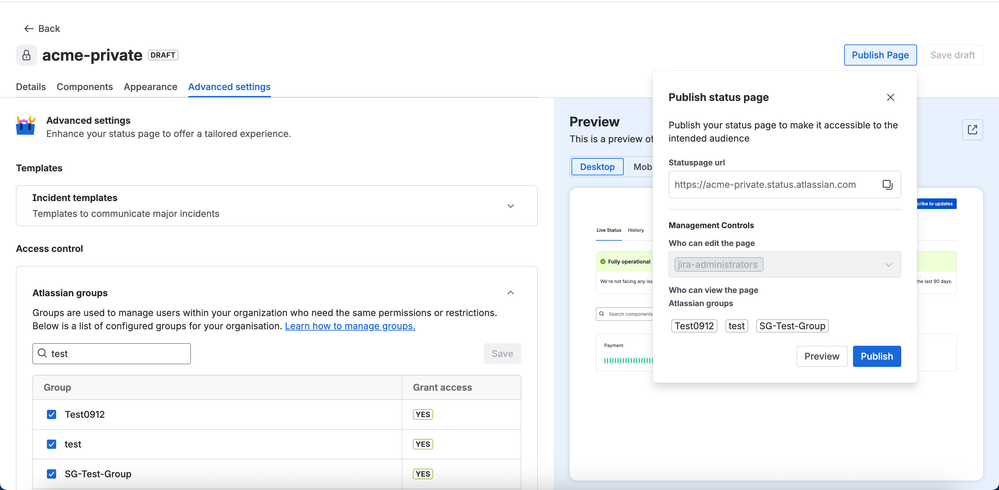Open Learn how to manage groups link
The image size is (999, 490).
coord(350,326)
